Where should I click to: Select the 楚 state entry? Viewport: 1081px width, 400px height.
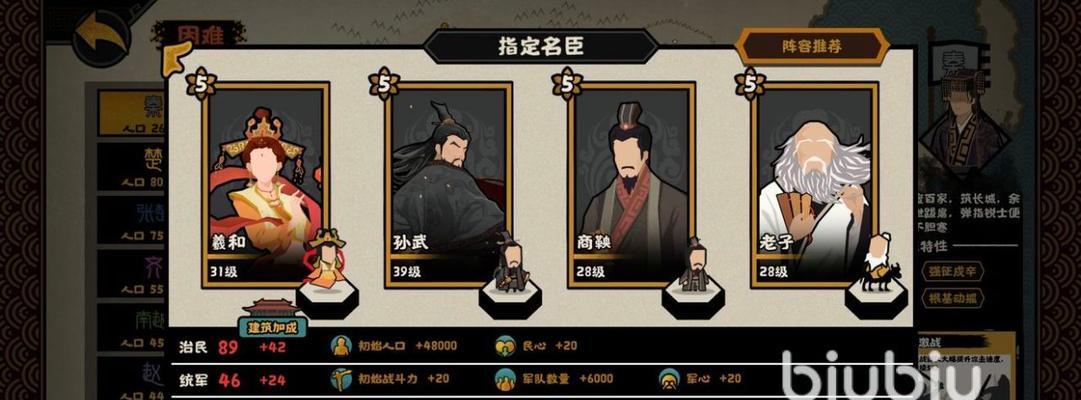coord(132,166)
